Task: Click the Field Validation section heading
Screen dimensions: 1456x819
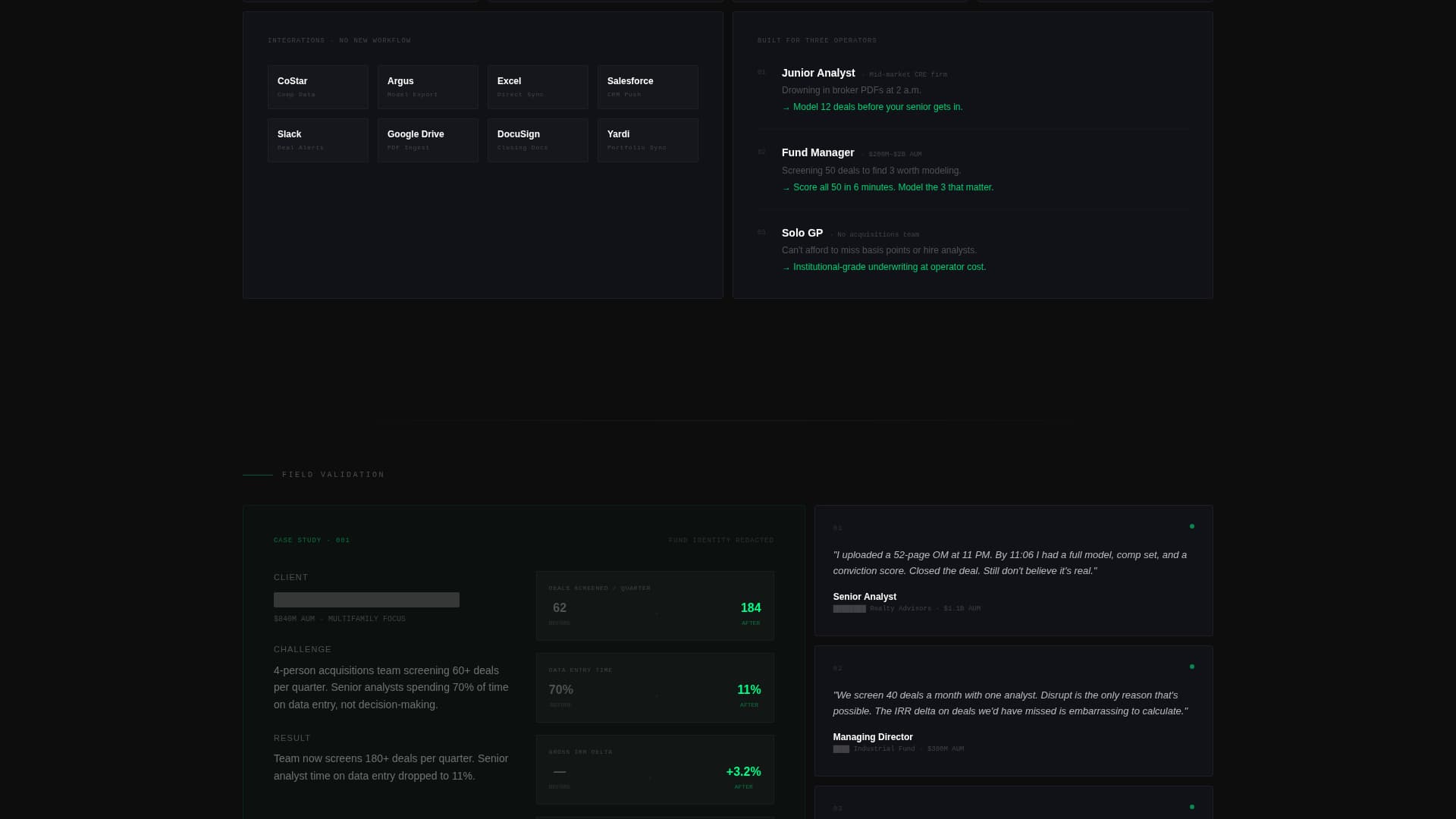Action: click(x=334, y=475)
